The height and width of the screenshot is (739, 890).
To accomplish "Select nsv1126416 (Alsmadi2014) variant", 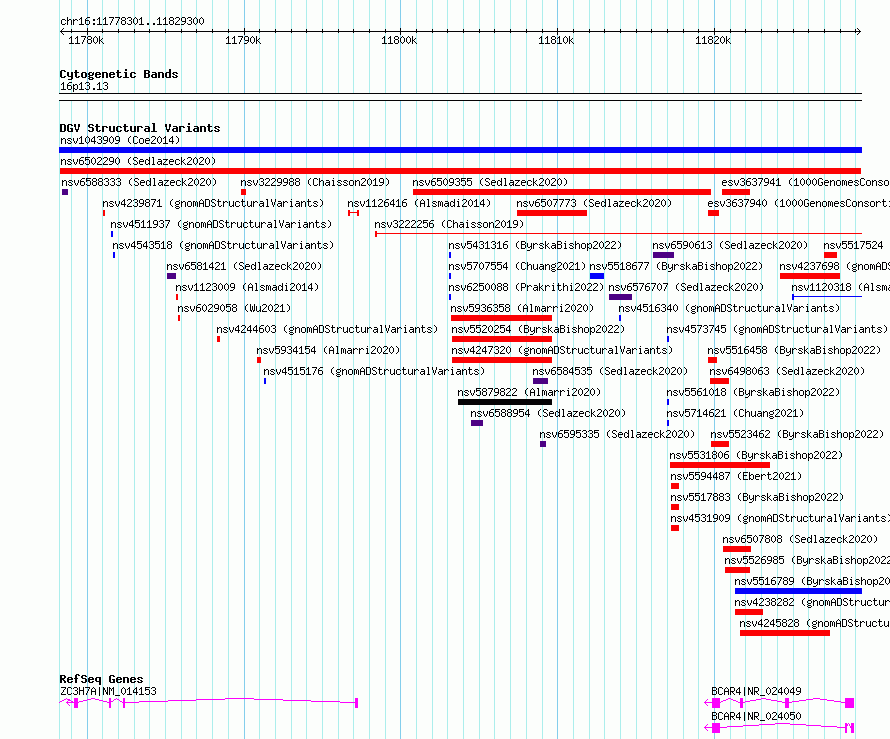I will (x=354, y=213).
